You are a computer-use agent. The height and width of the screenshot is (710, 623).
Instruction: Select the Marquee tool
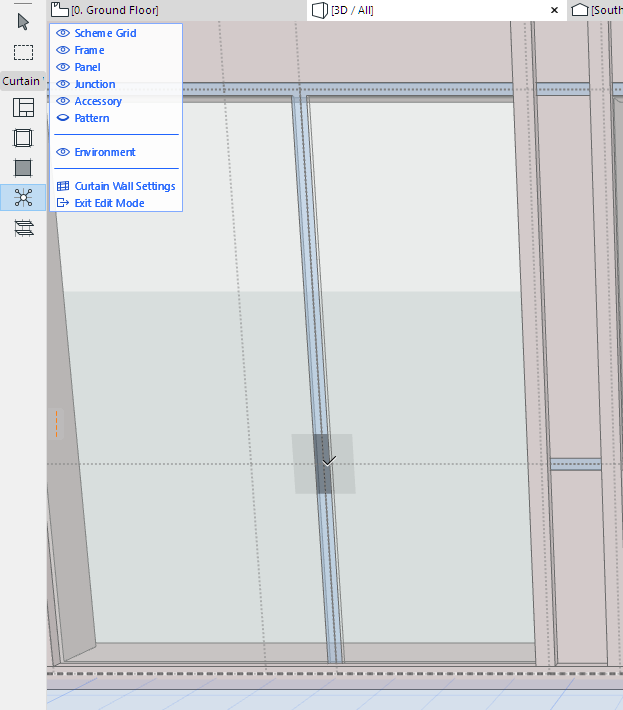pyautogui.click(x=23, y=53)
